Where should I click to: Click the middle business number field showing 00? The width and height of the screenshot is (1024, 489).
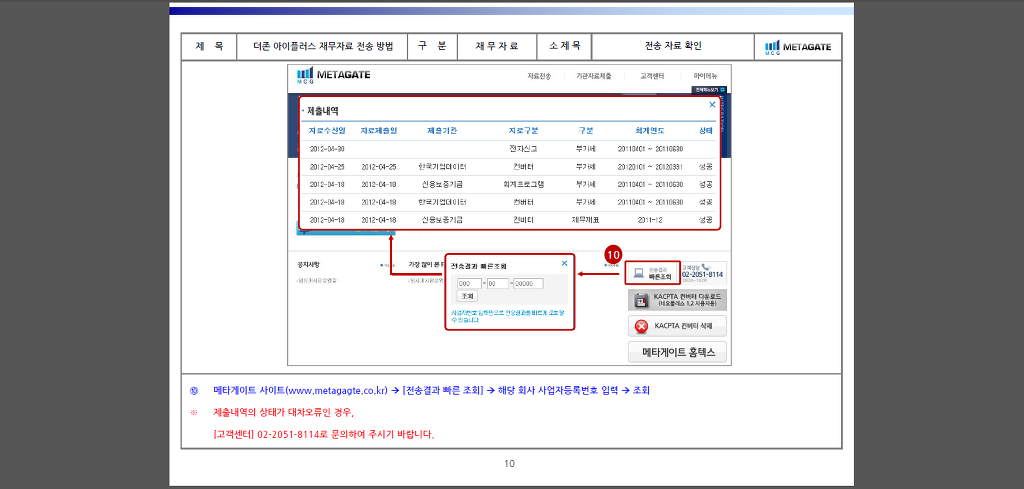pos(498,283)
